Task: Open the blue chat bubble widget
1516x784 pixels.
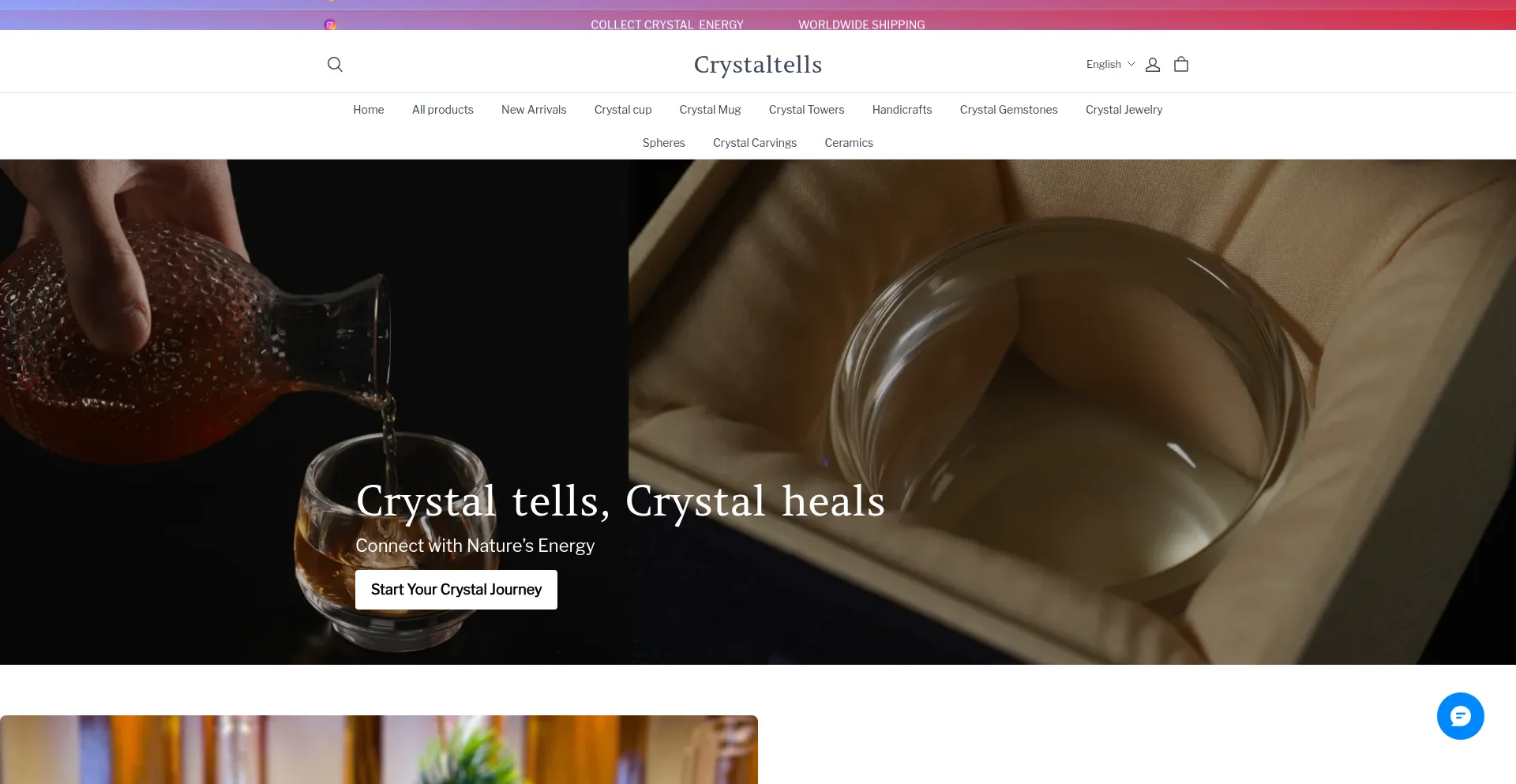Action: 1461,716
